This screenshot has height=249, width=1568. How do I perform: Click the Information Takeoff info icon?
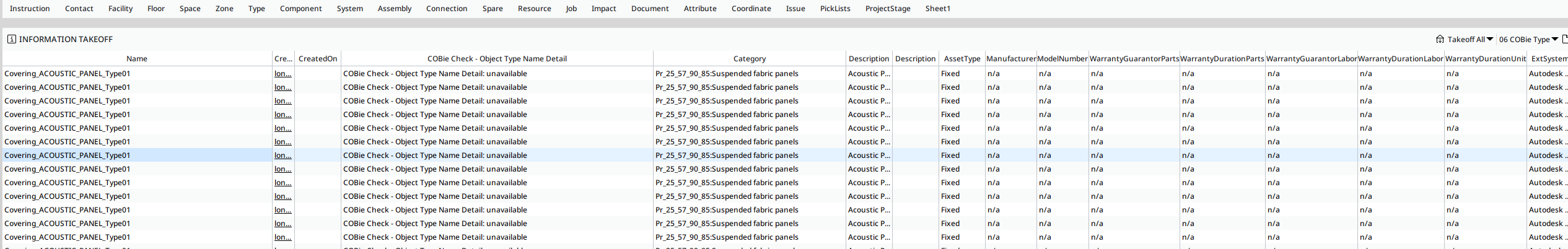(12, 39)
